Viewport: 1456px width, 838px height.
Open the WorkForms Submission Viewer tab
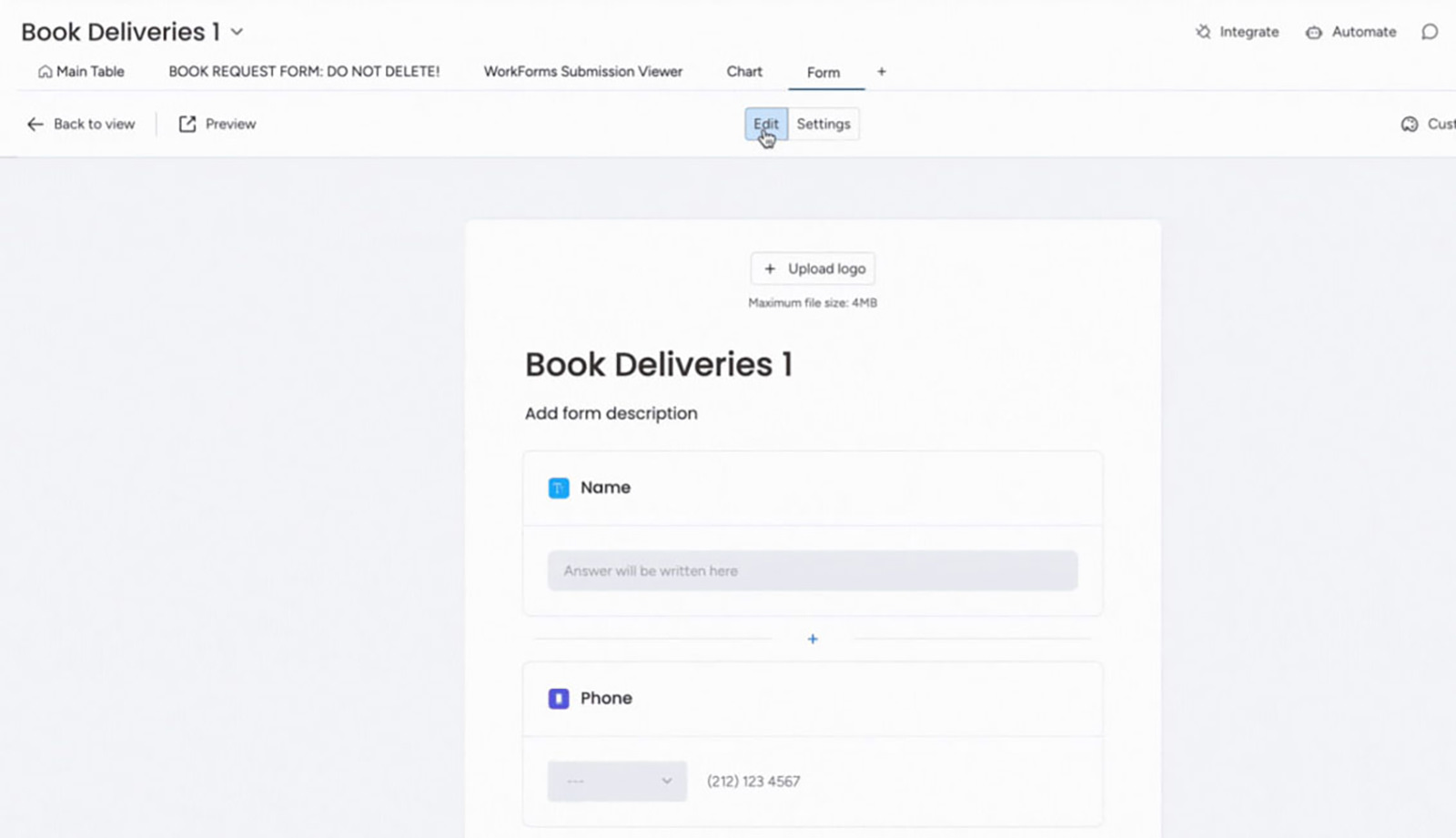click(582, 72)
